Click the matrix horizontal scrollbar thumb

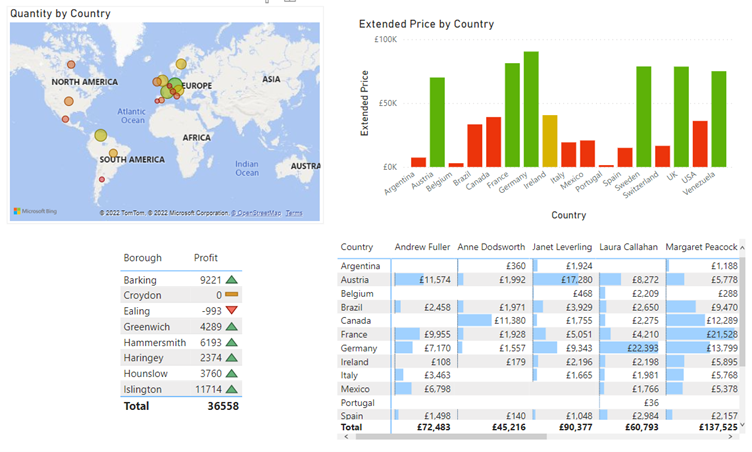click(451, 437)
